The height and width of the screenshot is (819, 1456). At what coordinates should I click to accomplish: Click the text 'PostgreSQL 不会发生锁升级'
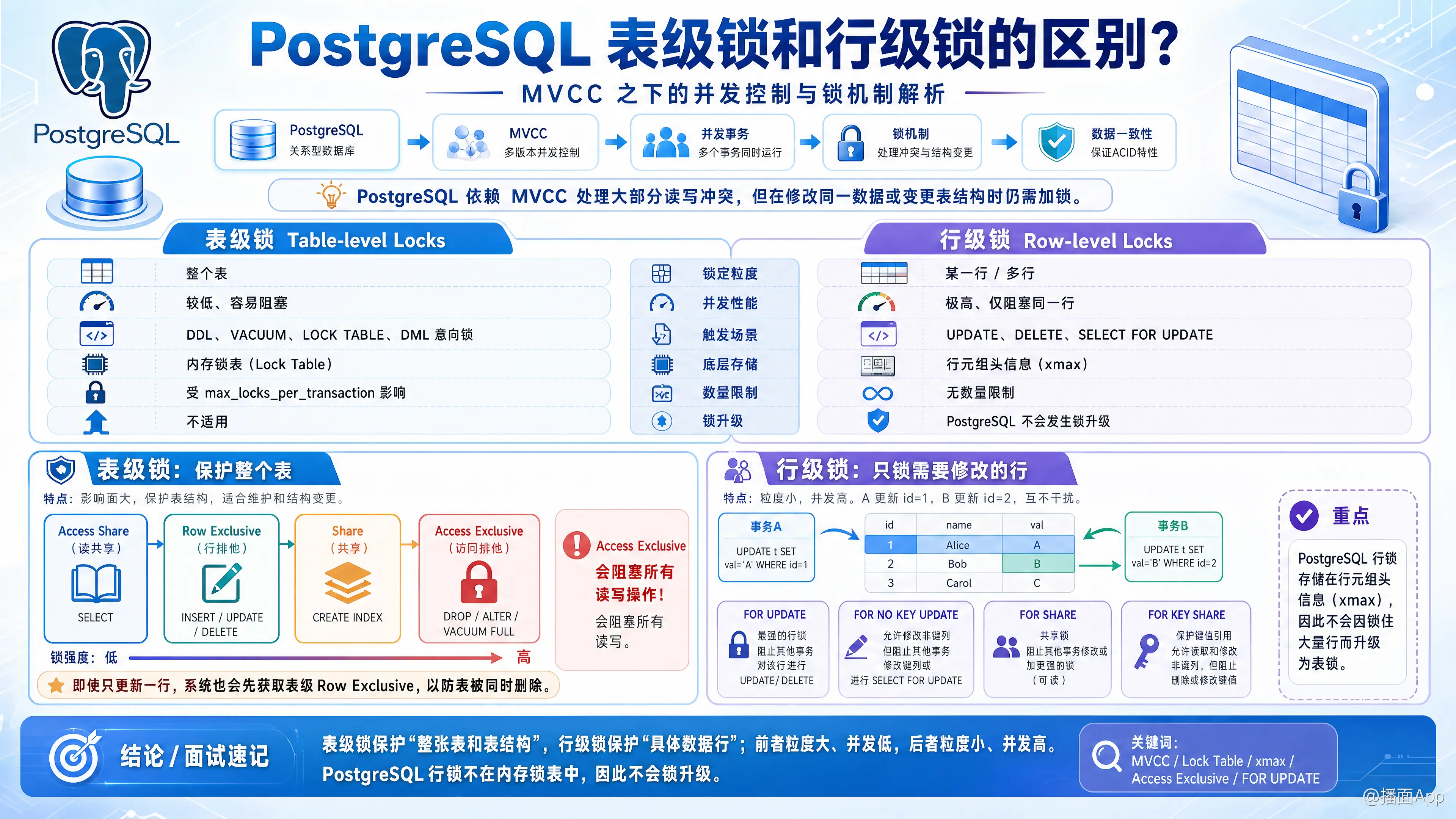click(1028, 422)
